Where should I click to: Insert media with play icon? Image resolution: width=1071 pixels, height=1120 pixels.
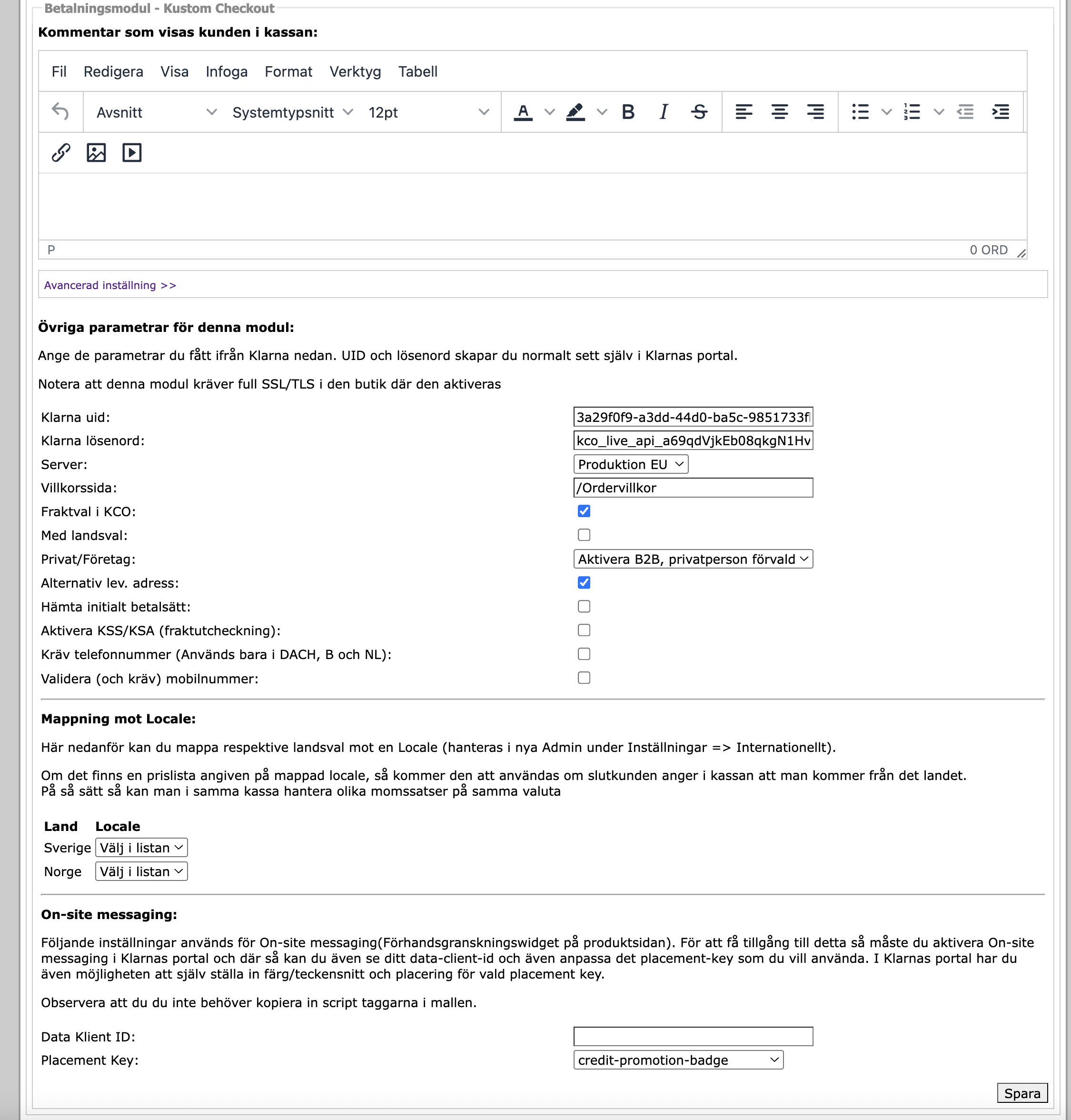point(132,153)
